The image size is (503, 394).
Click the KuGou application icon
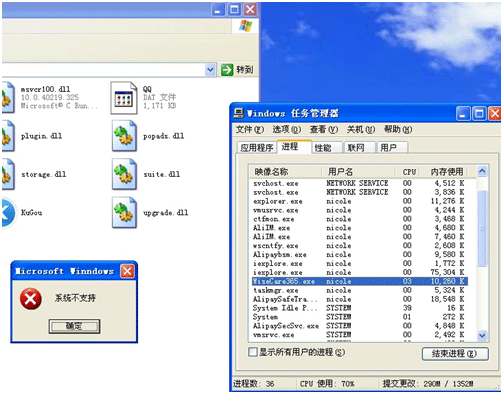(7, 213)
